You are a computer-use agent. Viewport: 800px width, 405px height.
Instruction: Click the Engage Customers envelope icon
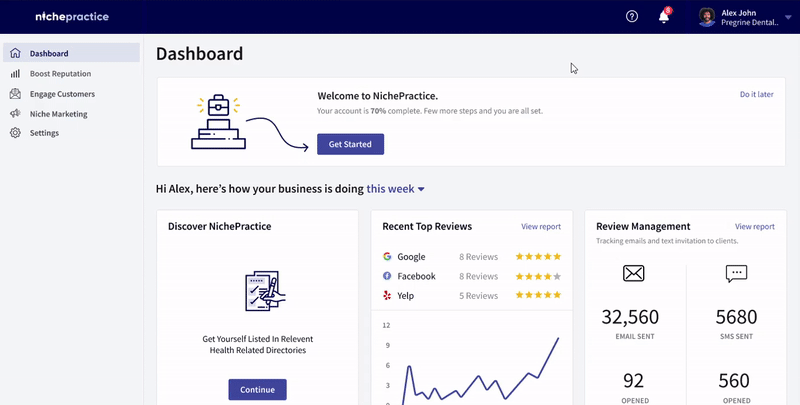(15, 93)
